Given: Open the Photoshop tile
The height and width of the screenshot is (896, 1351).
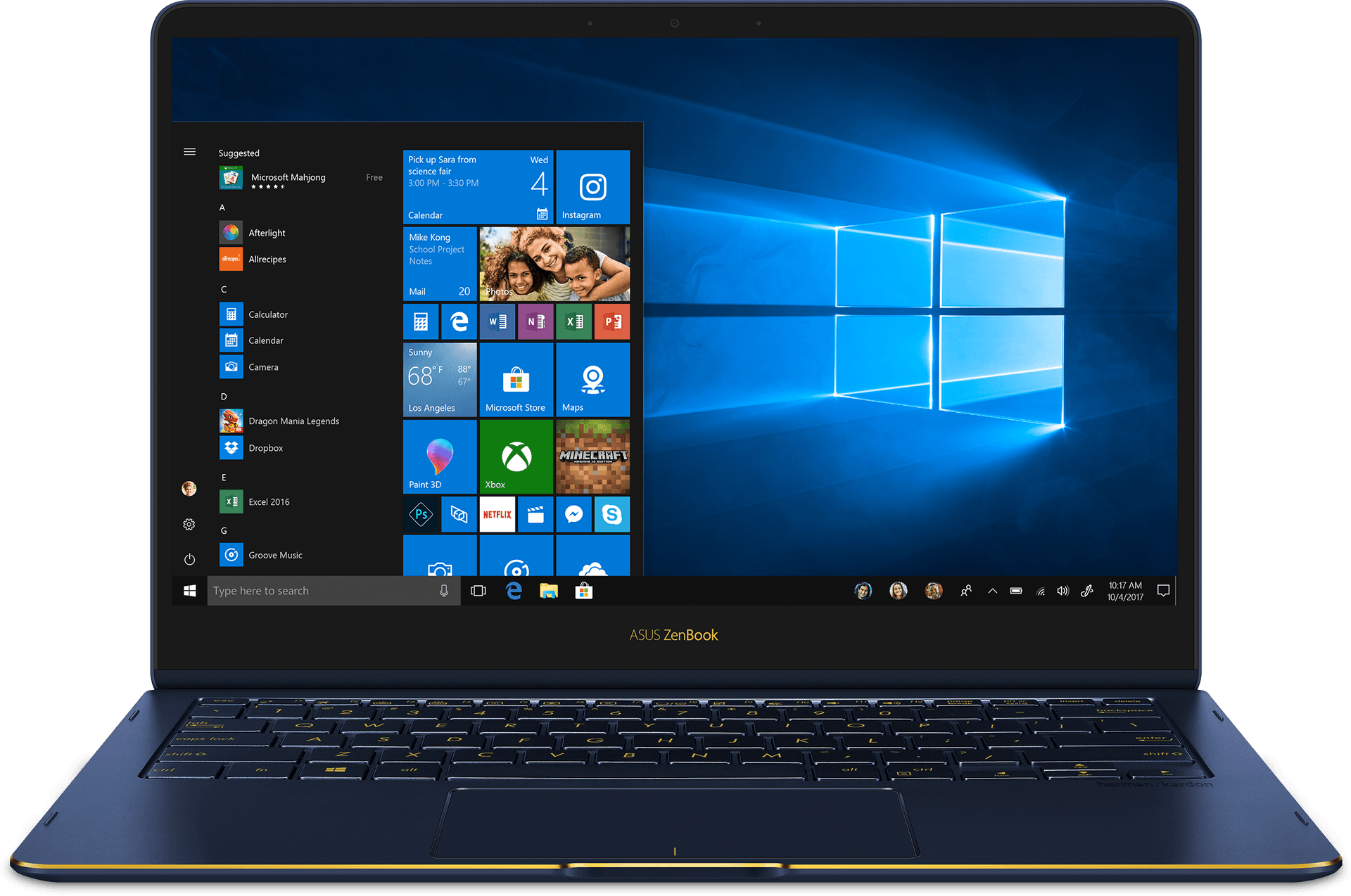Looking at the screenshot, I should point(421,514).
